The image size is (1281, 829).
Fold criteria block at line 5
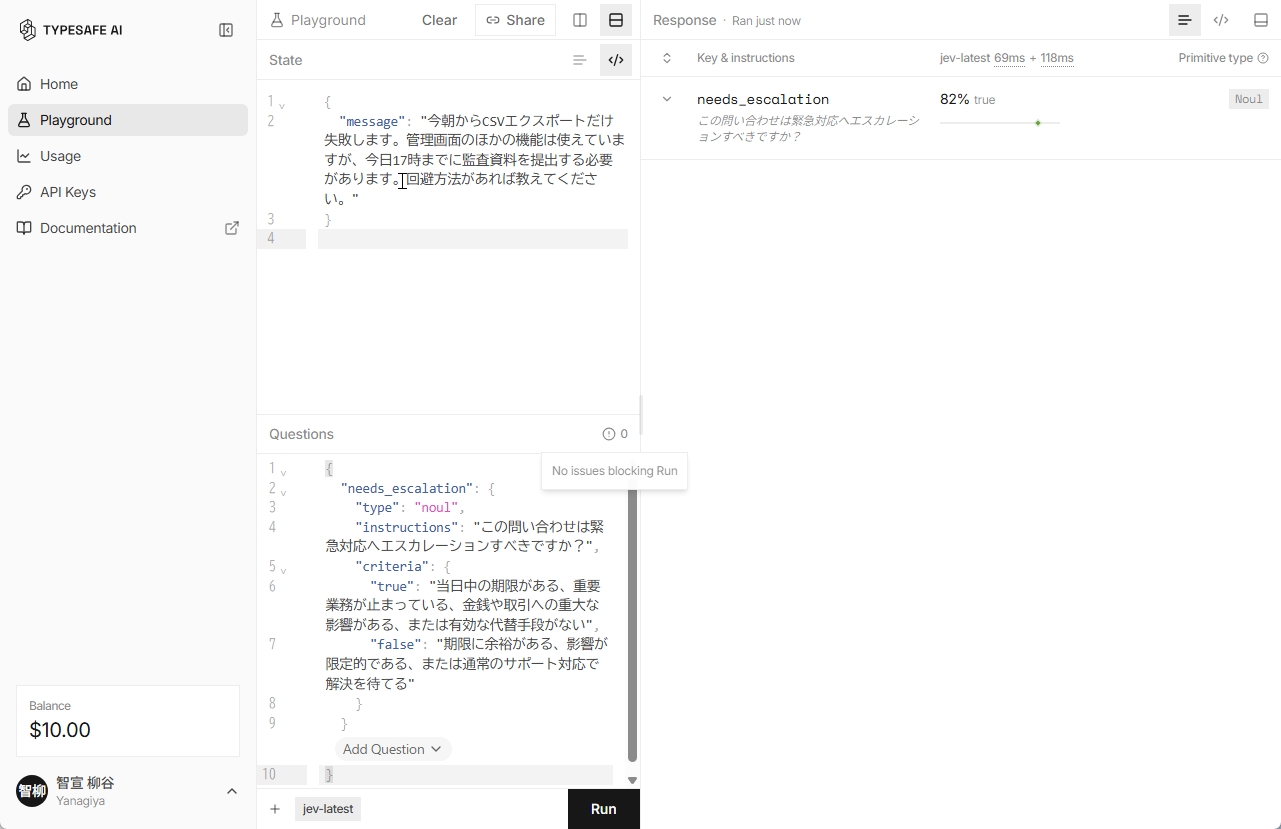(x=283, y=569)
